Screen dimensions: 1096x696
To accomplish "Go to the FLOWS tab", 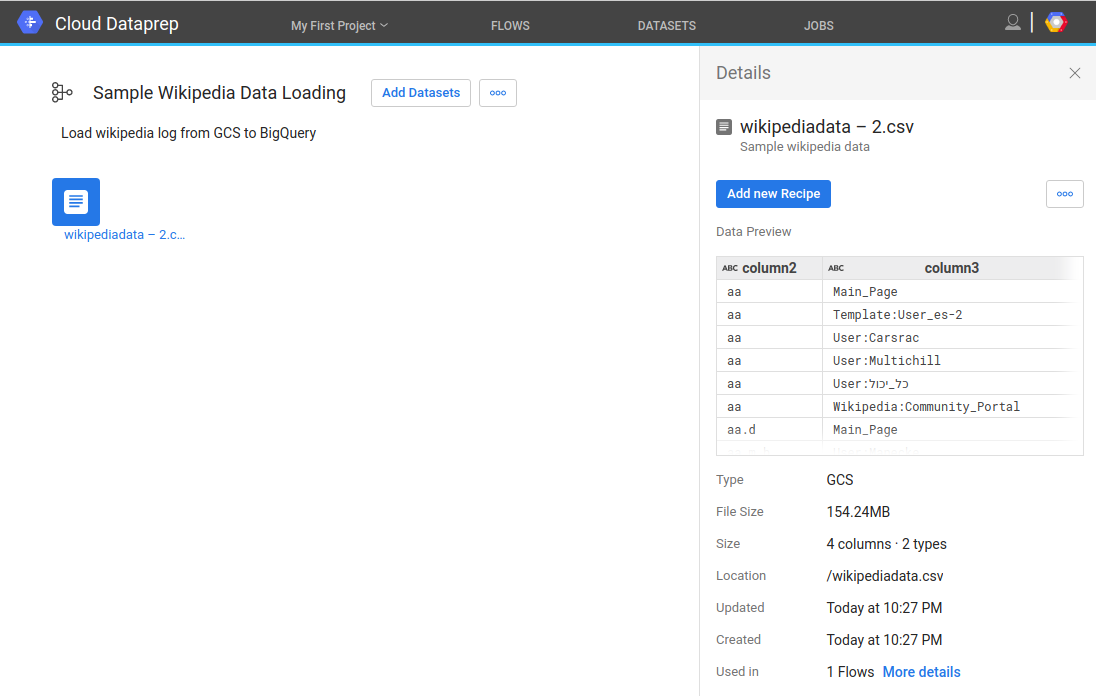I will click(x=510, y=26).
